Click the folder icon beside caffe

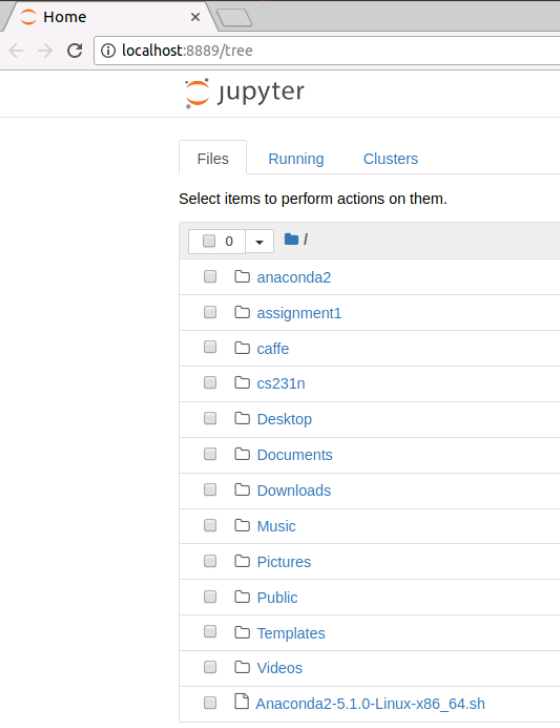[x=242, y=347]
